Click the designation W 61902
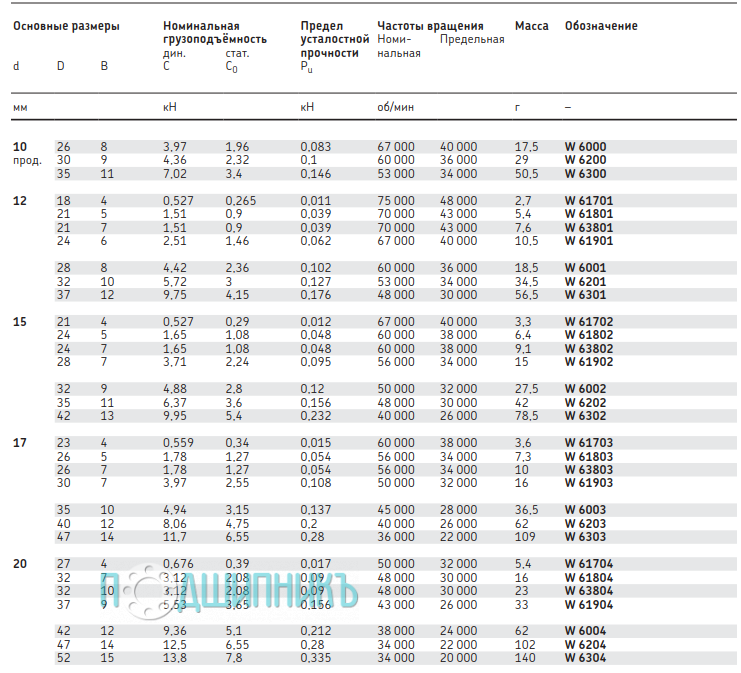This screenshot has width=741, height=673. pos(589,362)
